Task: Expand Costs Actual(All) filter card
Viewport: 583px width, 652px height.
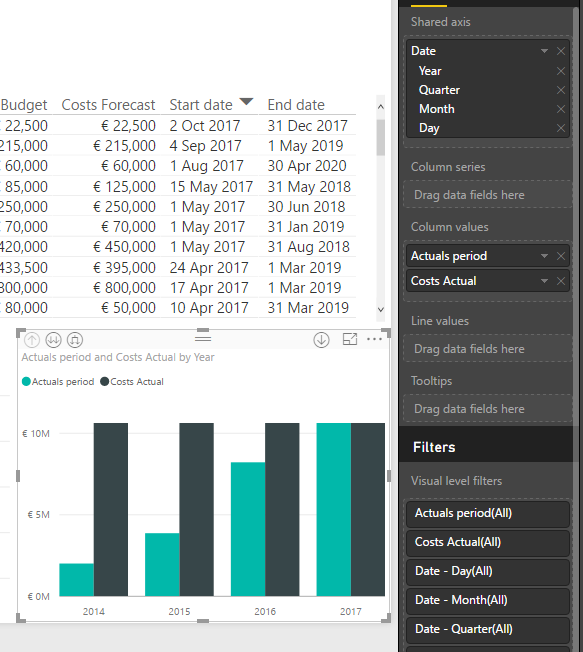Action: point(487,543)
